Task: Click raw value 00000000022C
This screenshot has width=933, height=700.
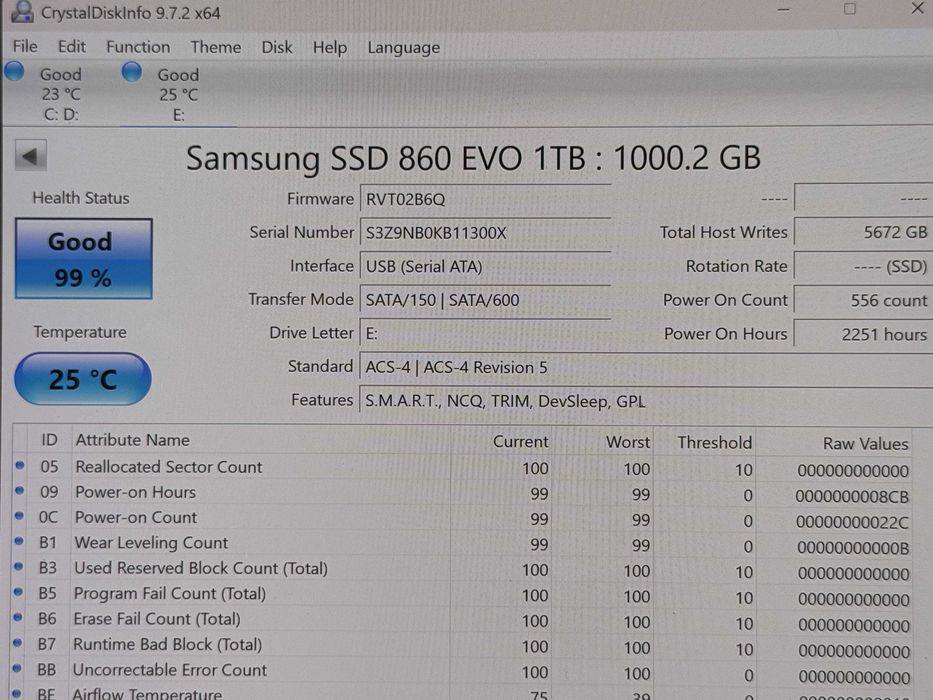Action: pos(853,523)
